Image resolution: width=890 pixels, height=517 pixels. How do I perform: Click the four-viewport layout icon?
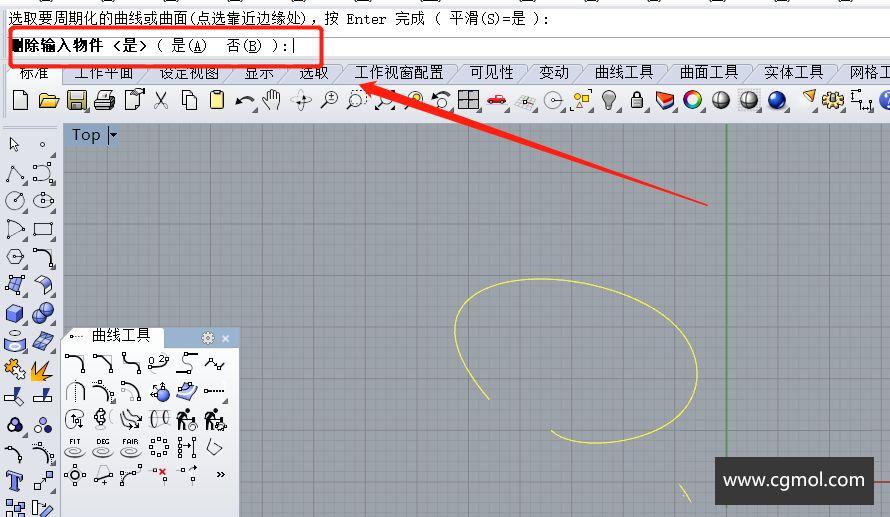coord(468,100)
